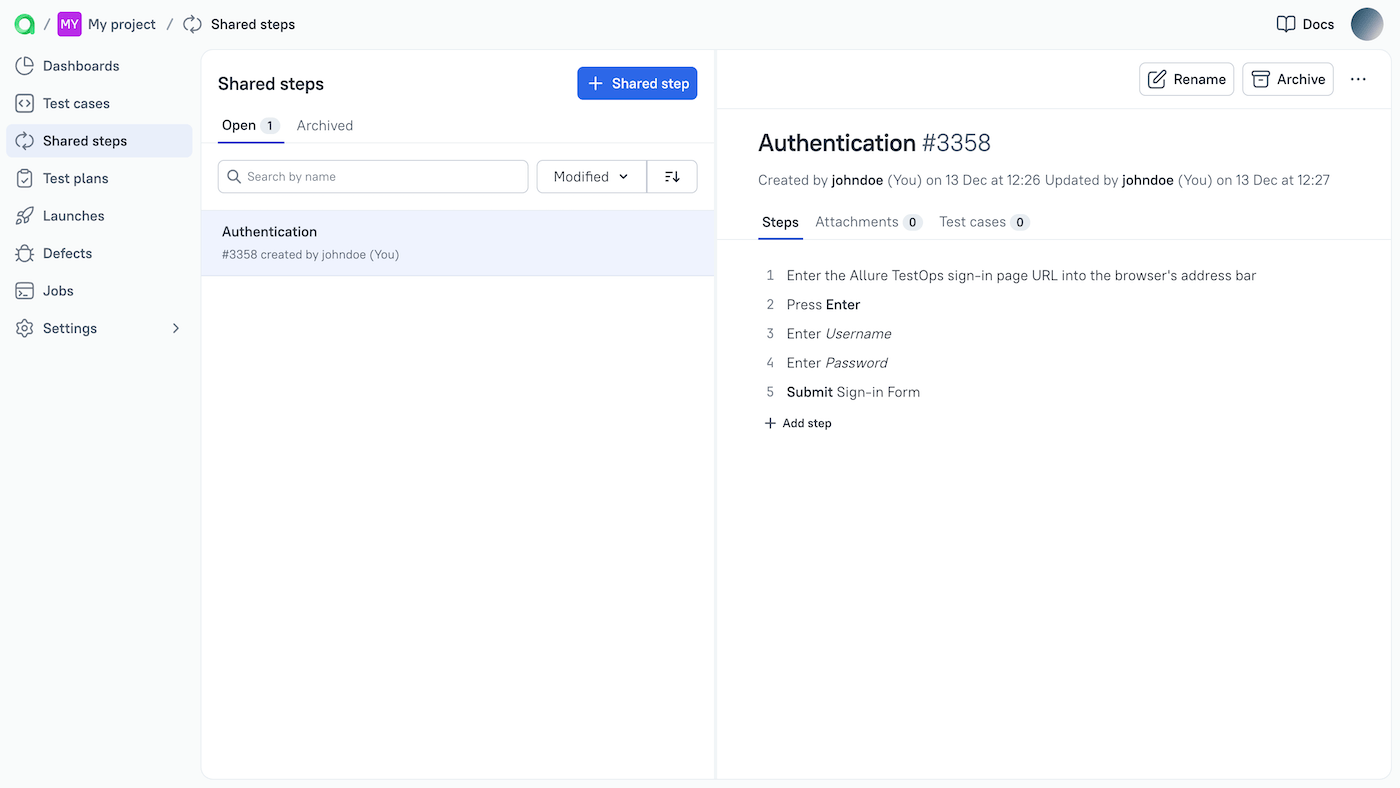Click the user avatar in the top-right corner
1400x788 pixels.
point(1367,24)
